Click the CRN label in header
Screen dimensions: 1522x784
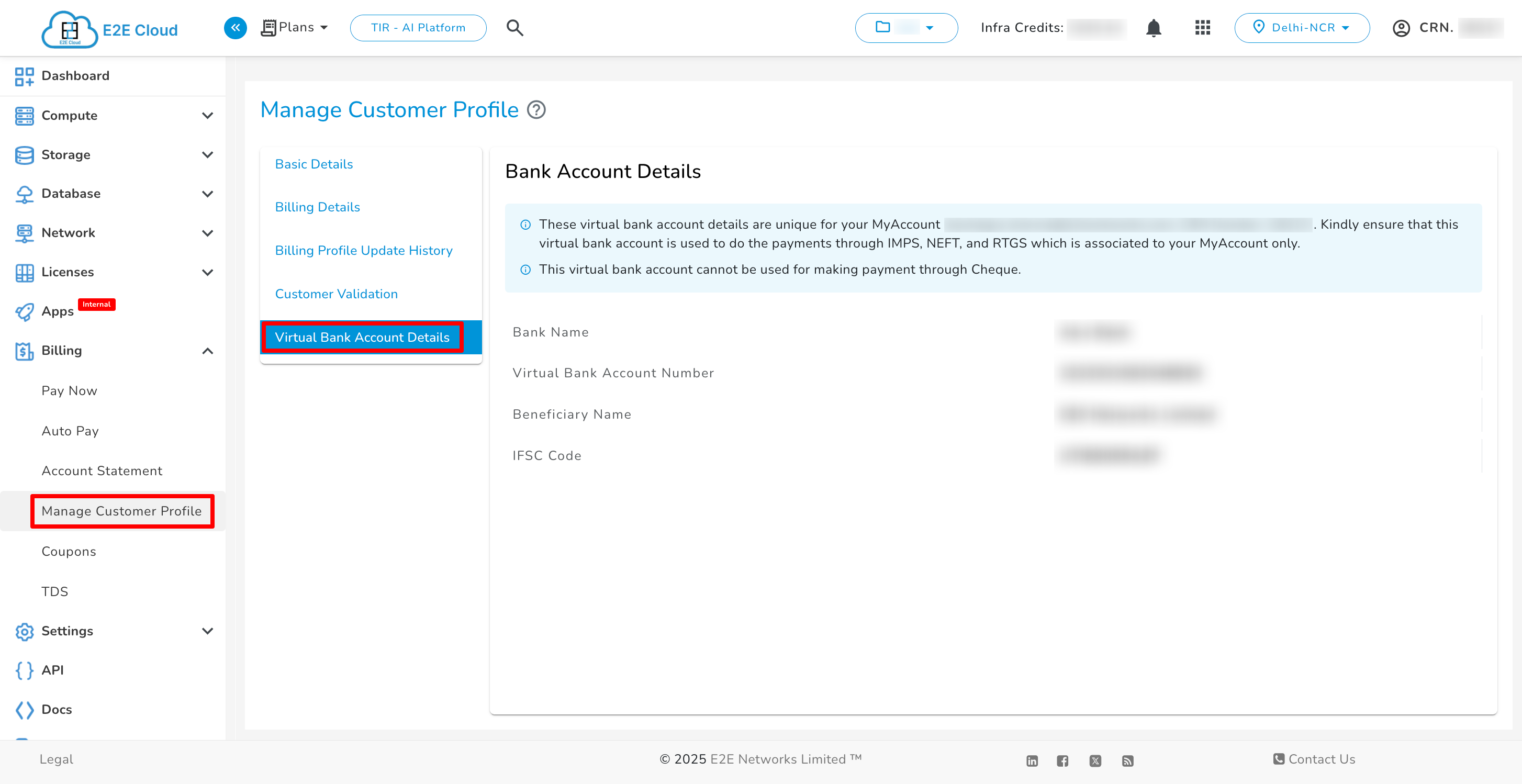1436,28
